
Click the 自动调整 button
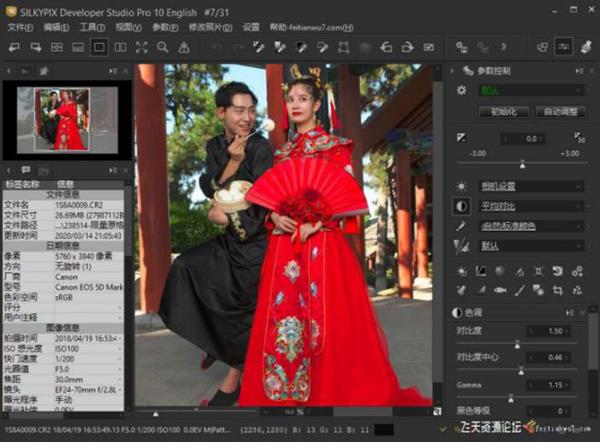[x=560, y=112]
